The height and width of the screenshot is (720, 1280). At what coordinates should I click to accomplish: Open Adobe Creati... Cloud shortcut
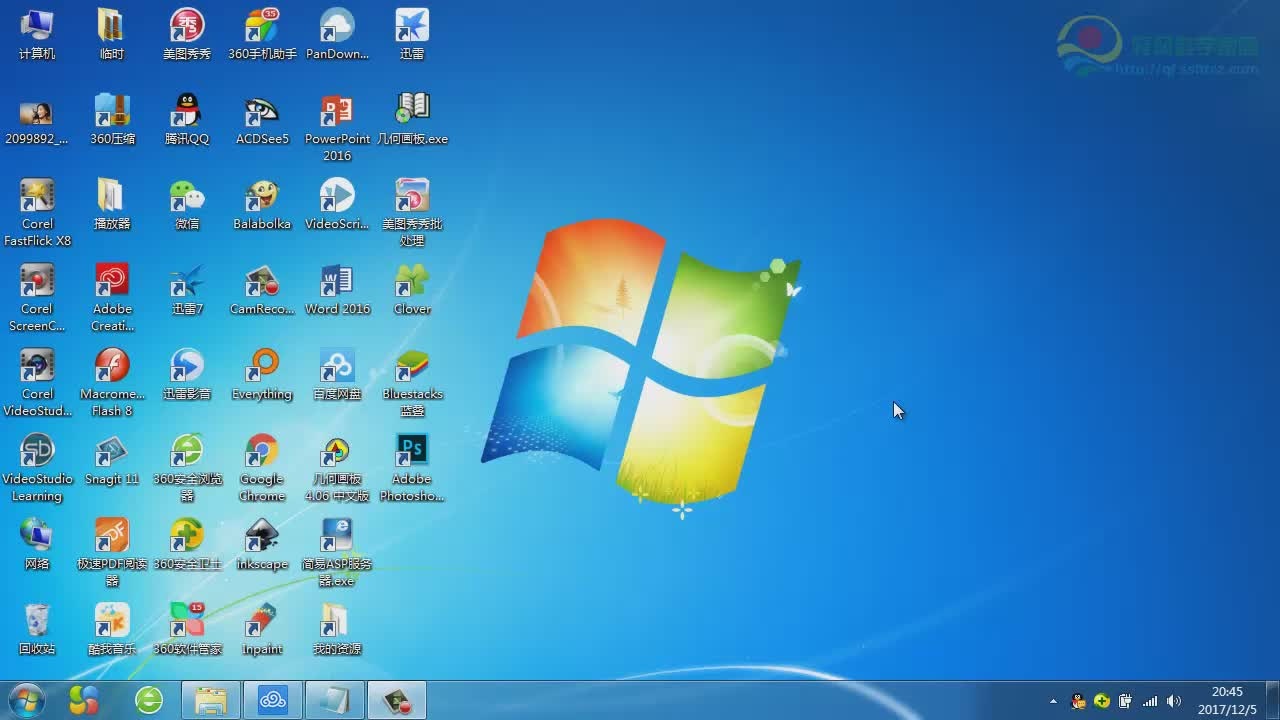click(112, 298)
